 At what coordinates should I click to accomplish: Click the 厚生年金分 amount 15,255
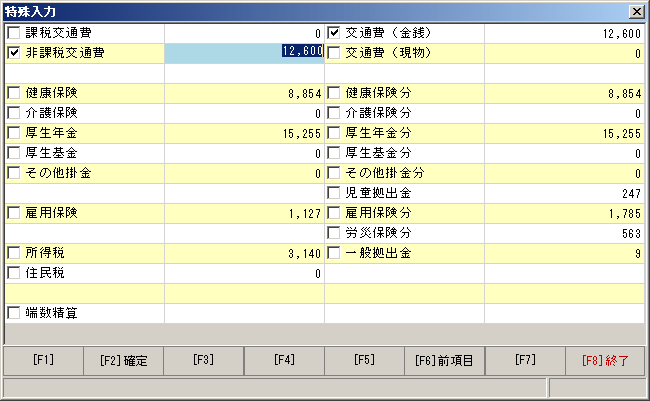point(564,133)
